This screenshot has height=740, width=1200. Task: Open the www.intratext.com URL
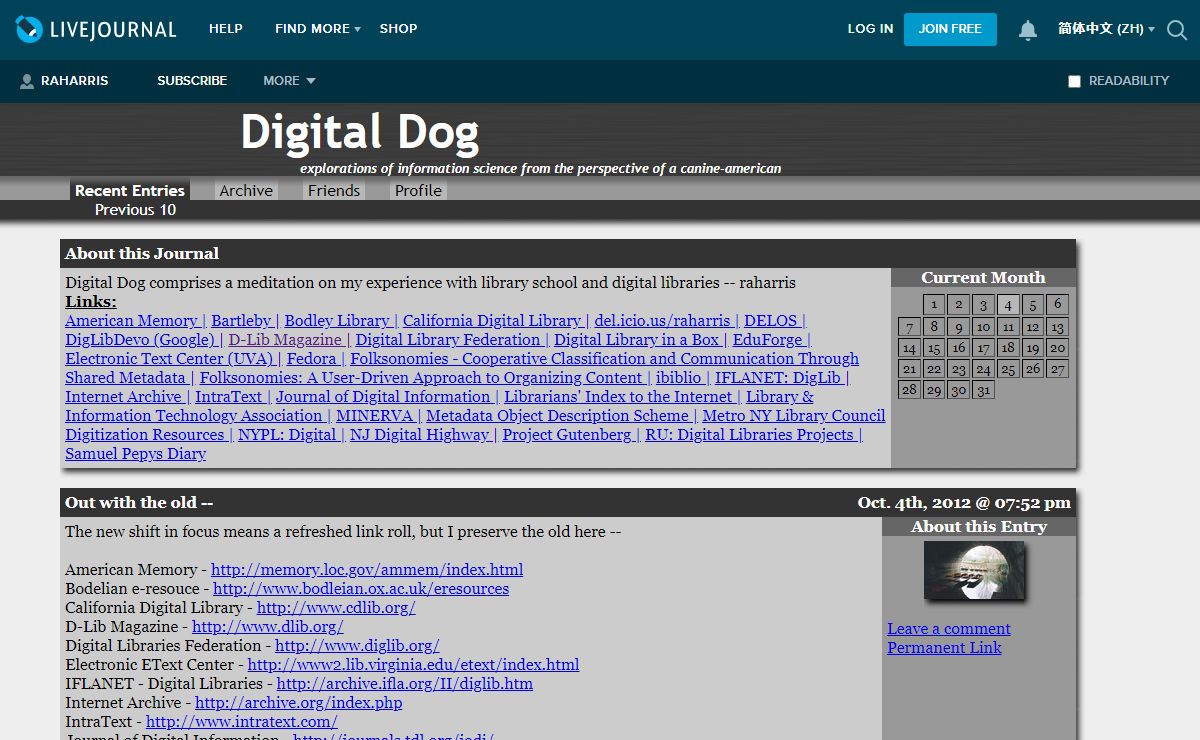click(x=242, y=722)
